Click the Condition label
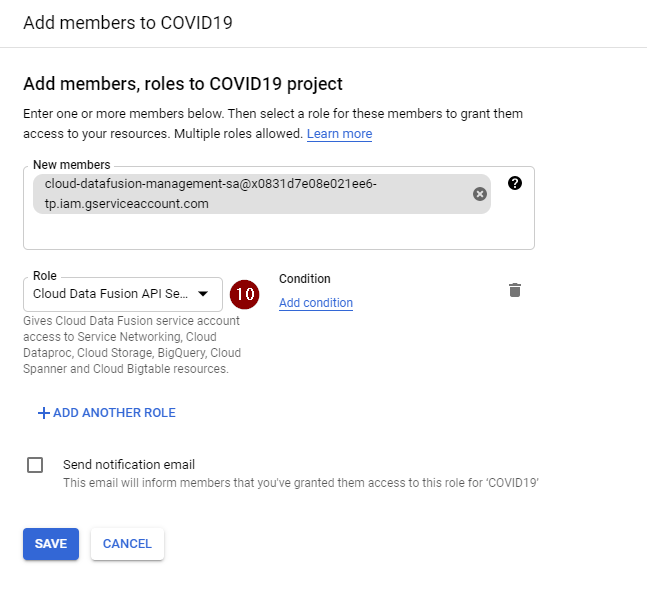This screenshot has height=590, width=647. tap(304, 279)
